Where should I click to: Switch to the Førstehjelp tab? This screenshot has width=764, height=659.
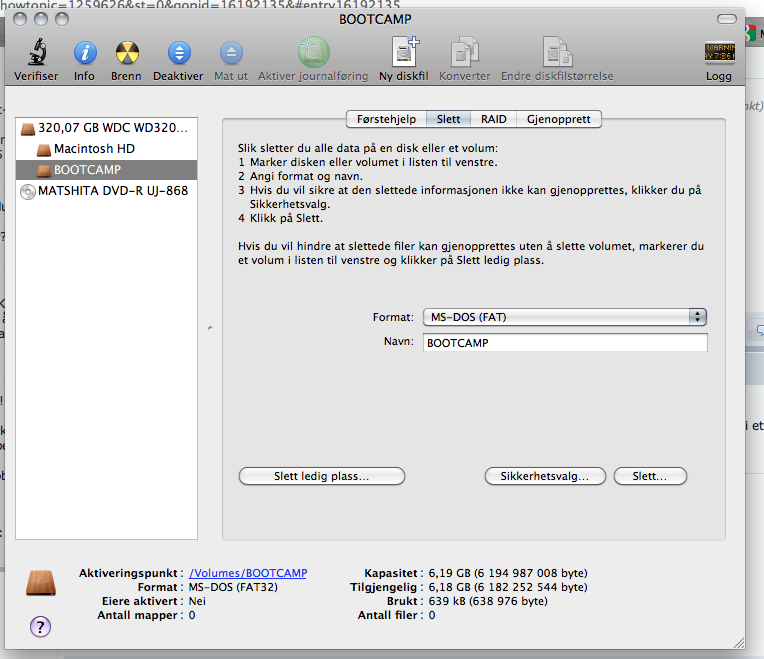point(386,119)
